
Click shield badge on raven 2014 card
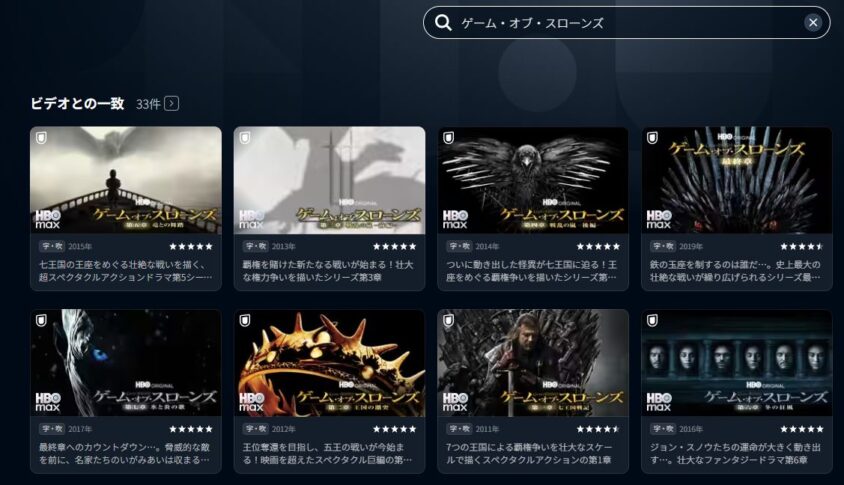pos(448,138)
